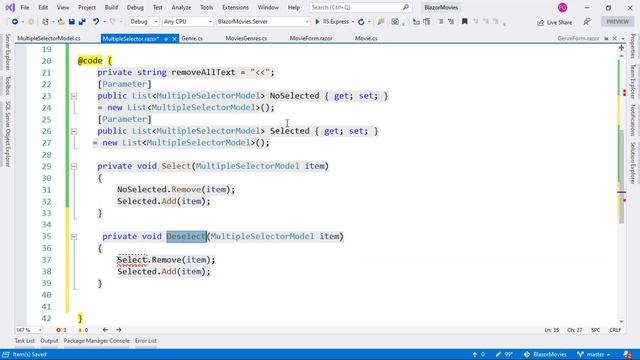Open the Solution Explorer side panel tab
640x360 pixels.
633,162
